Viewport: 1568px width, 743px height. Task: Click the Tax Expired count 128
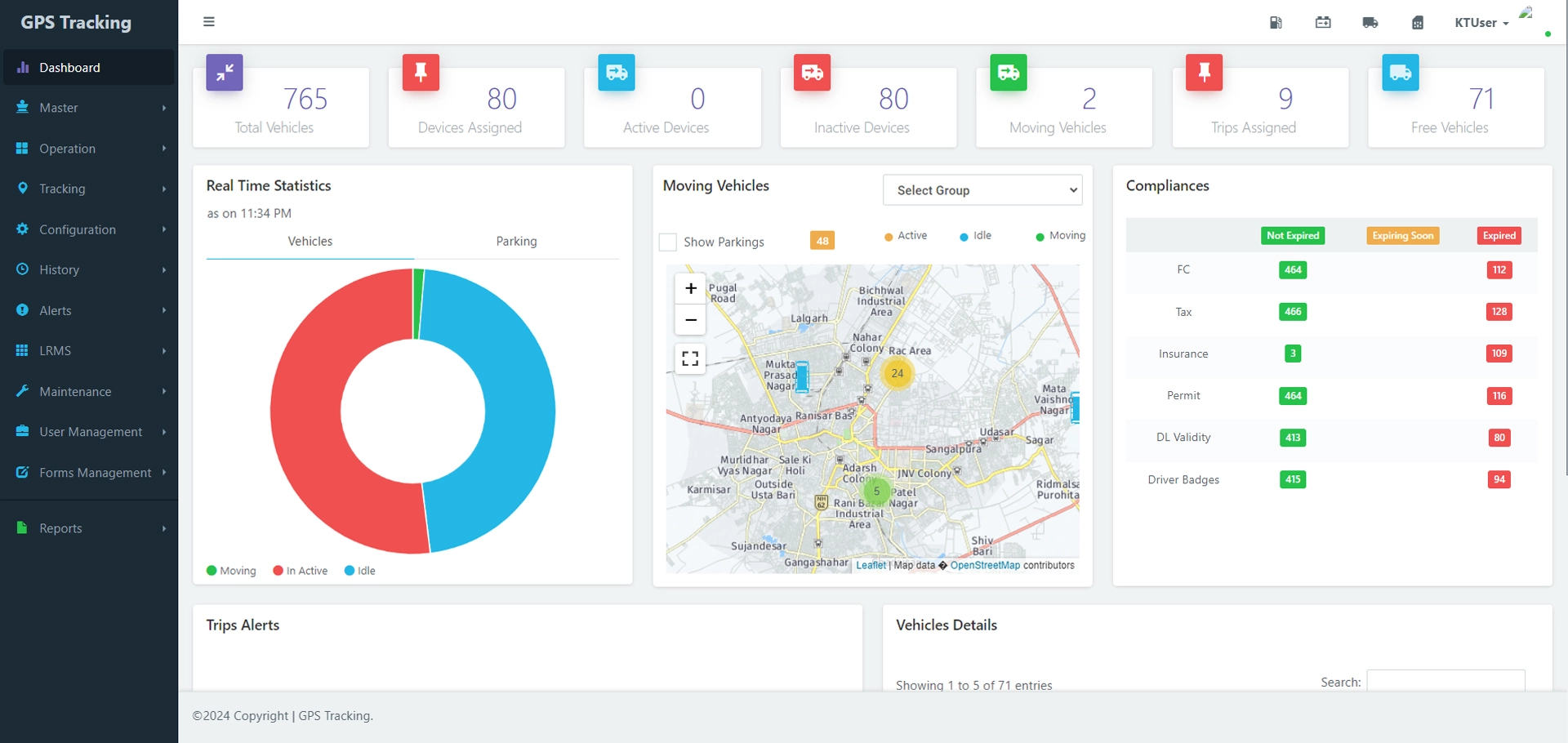pos(1499,312)
